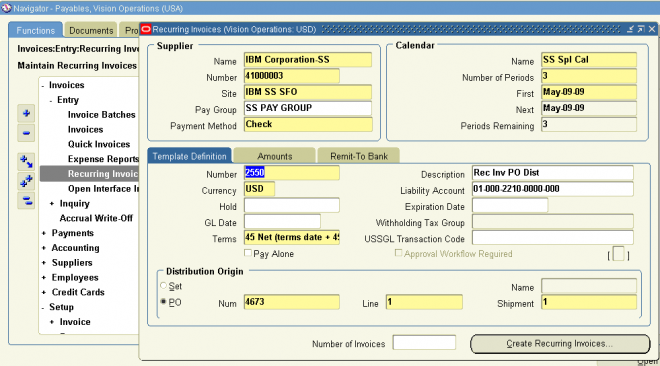Open the Remit-To Bank tab
The height and width of the screenshot is (366, 660).
pos(359,156)
